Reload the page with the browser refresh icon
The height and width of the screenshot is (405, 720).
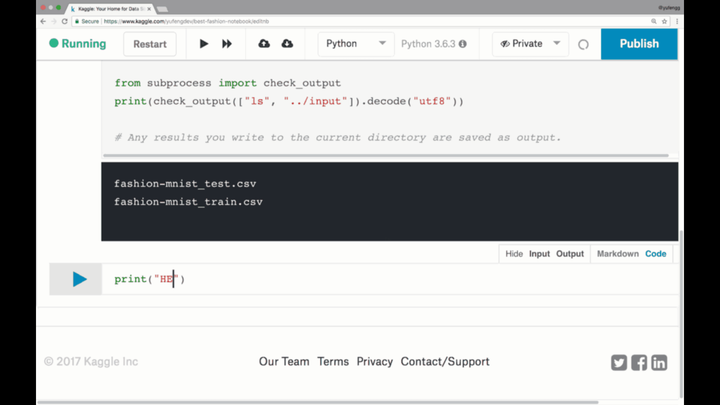click(65, 21)
